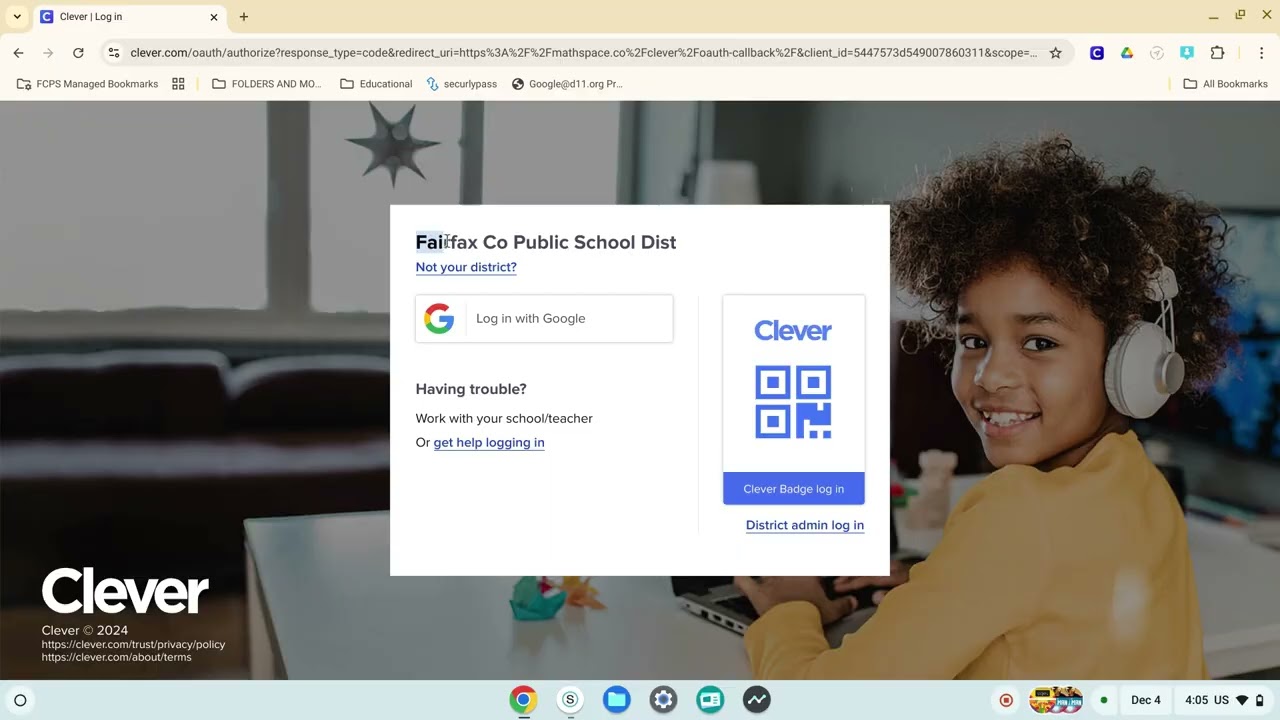Screen dimensions: 1280x720
Task: Click the greyed-out paper plane extension icon
Action: 1157,53
